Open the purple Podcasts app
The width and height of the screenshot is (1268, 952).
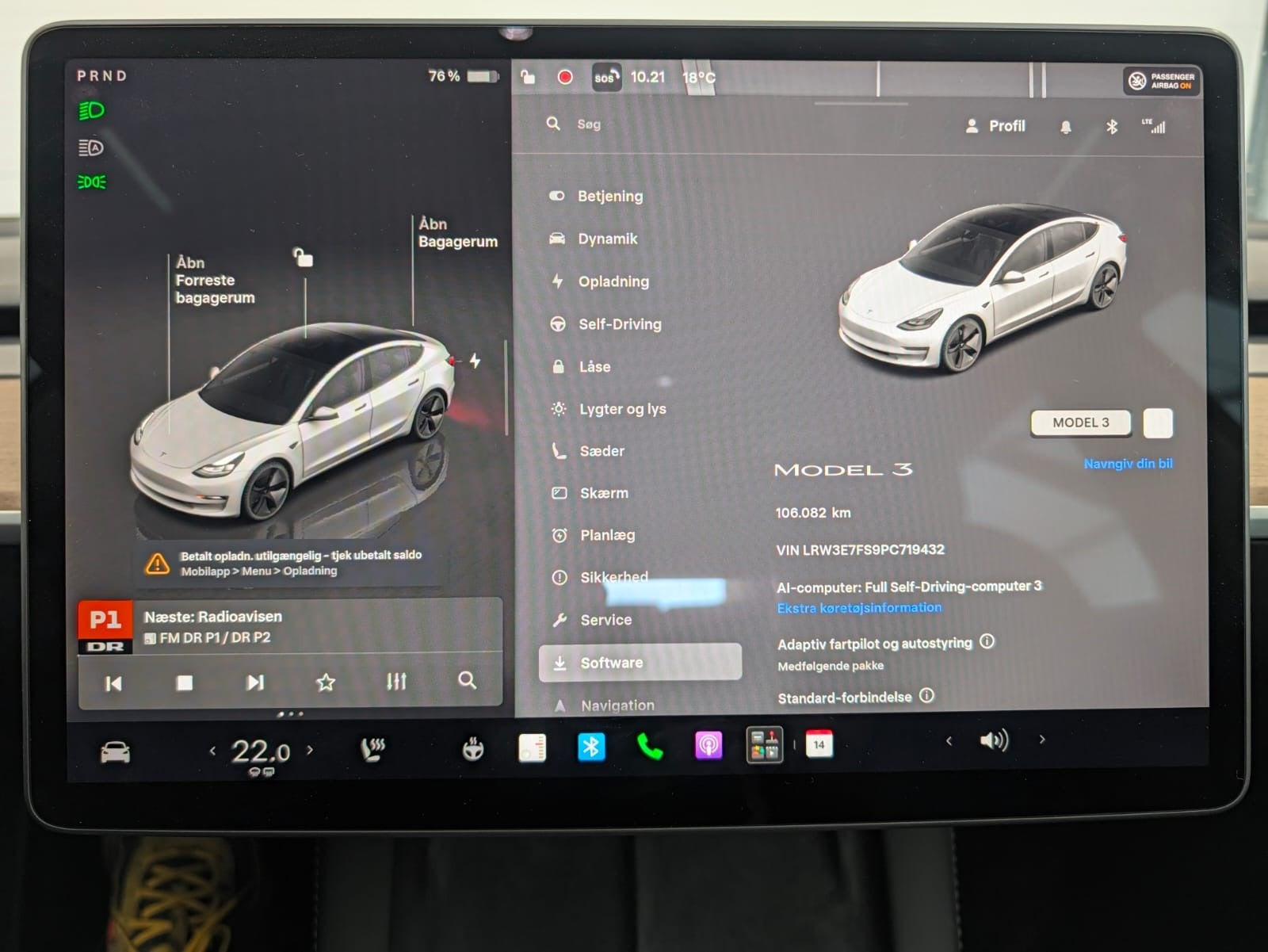point(708,745)
